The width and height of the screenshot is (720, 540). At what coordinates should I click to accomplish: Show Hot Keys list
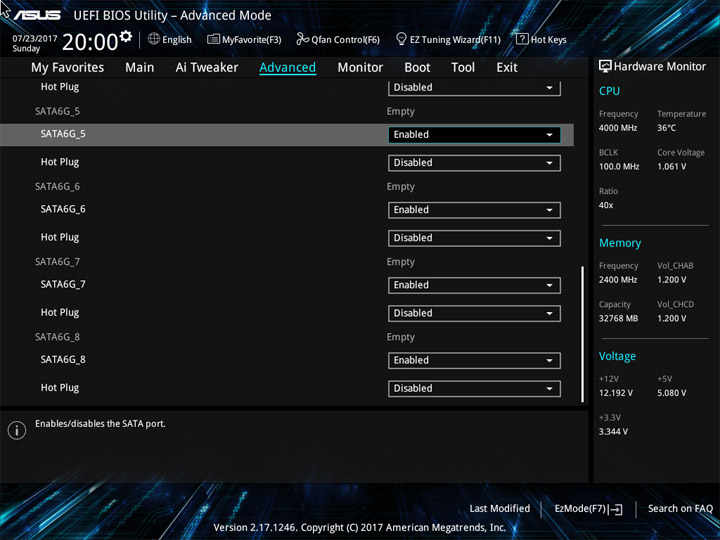click(x=541, y=39)
